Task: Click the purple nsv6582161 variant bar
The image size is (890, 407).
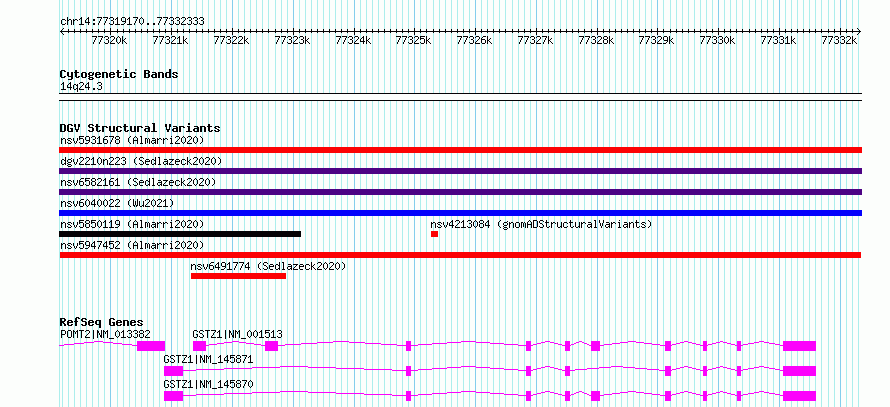Action: [461, 192]
